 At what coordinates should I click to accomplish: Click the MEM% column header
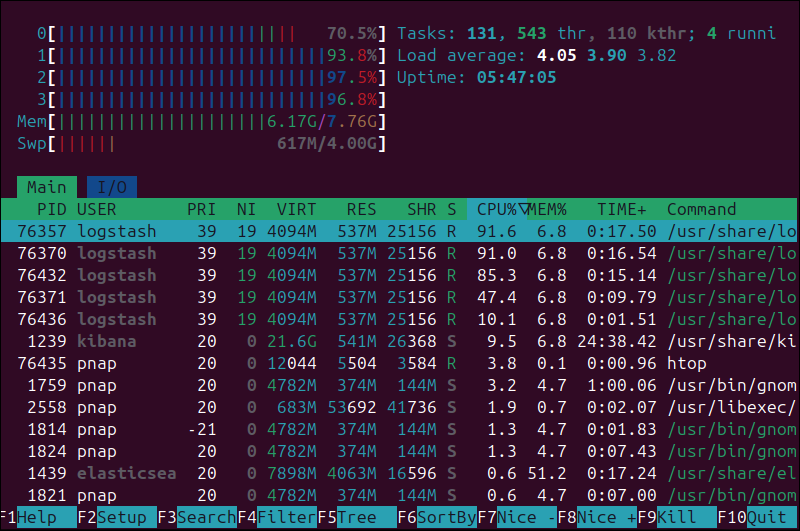pos(548,210)
